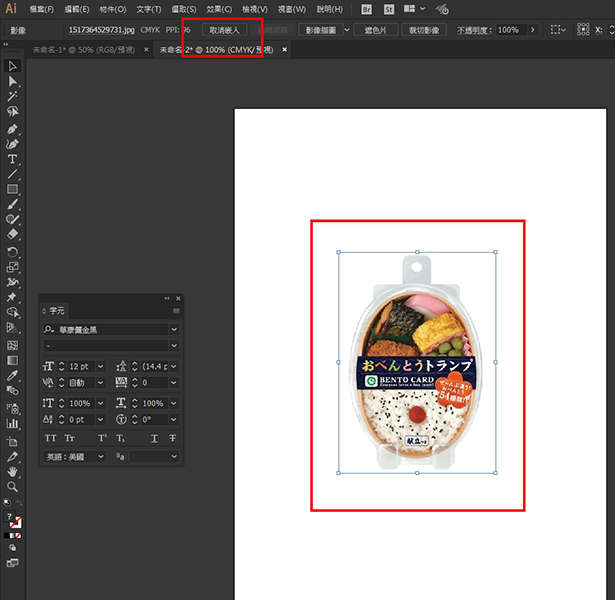Select the Type tool

tap(13, 159)
